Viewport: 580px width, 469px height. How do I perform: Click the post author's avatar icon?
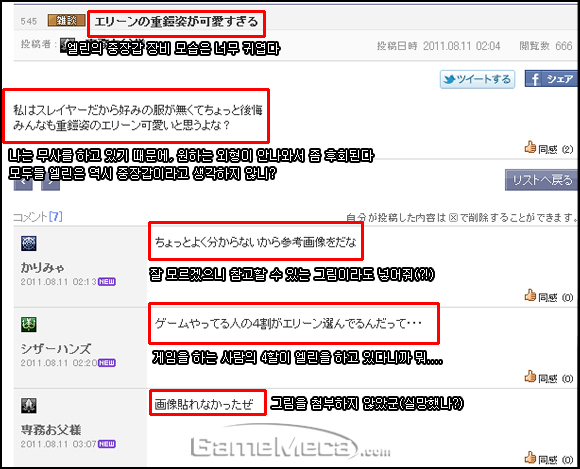68,44
